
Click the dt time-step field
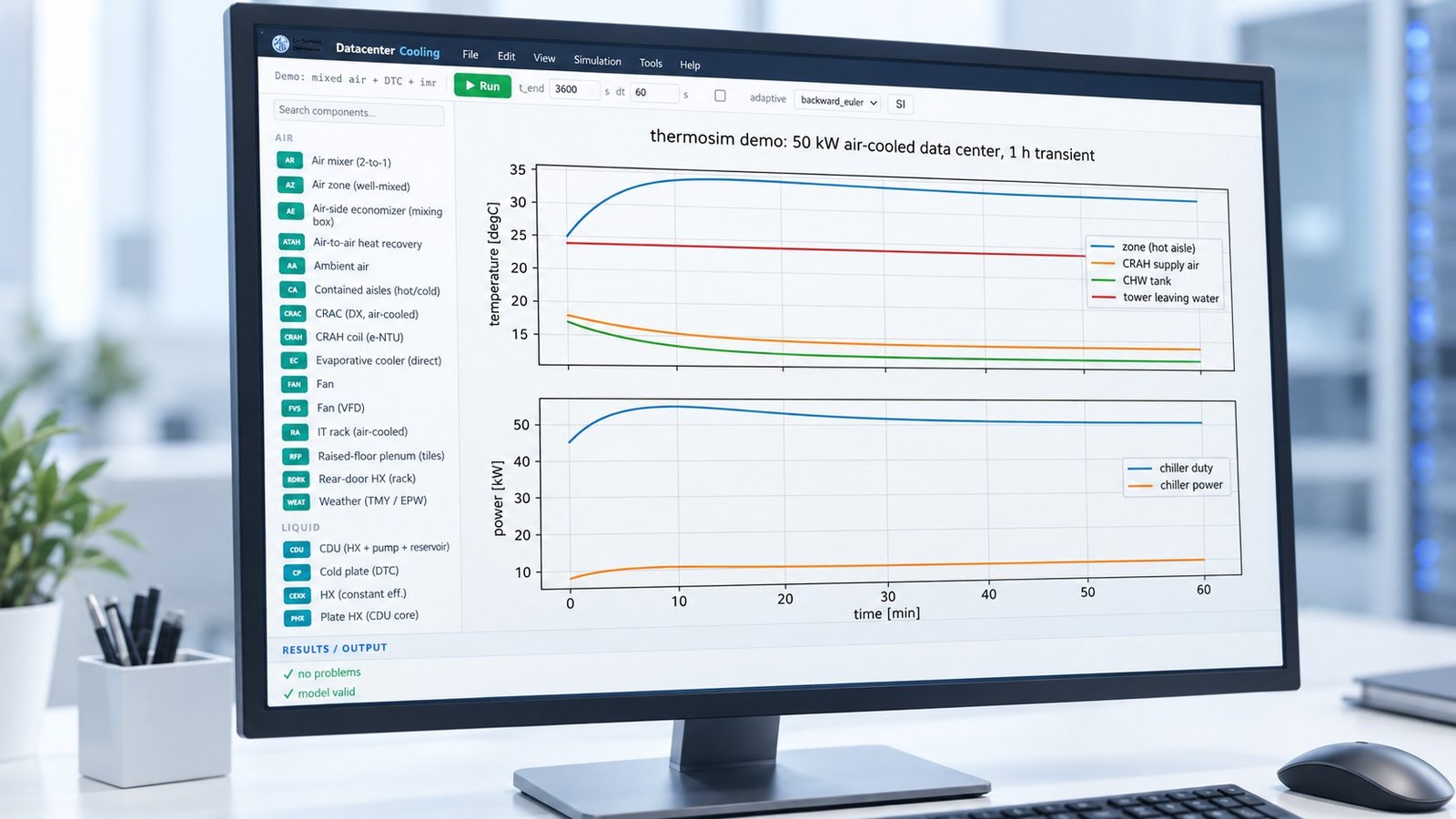click(x=654, y=93)
